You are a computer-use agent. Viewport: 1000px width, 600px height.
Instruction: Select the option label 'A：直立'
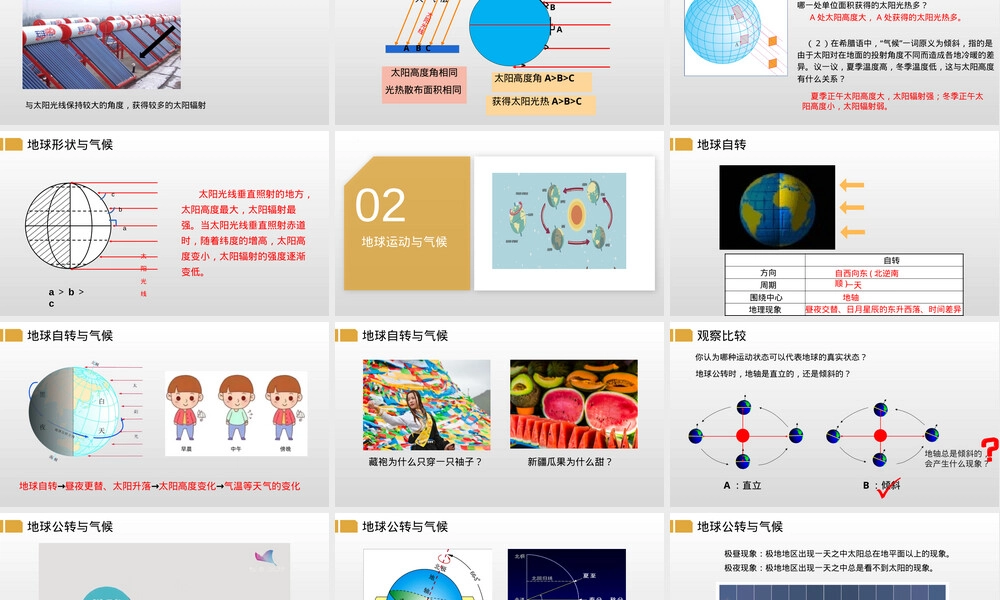tap(742, 485)
